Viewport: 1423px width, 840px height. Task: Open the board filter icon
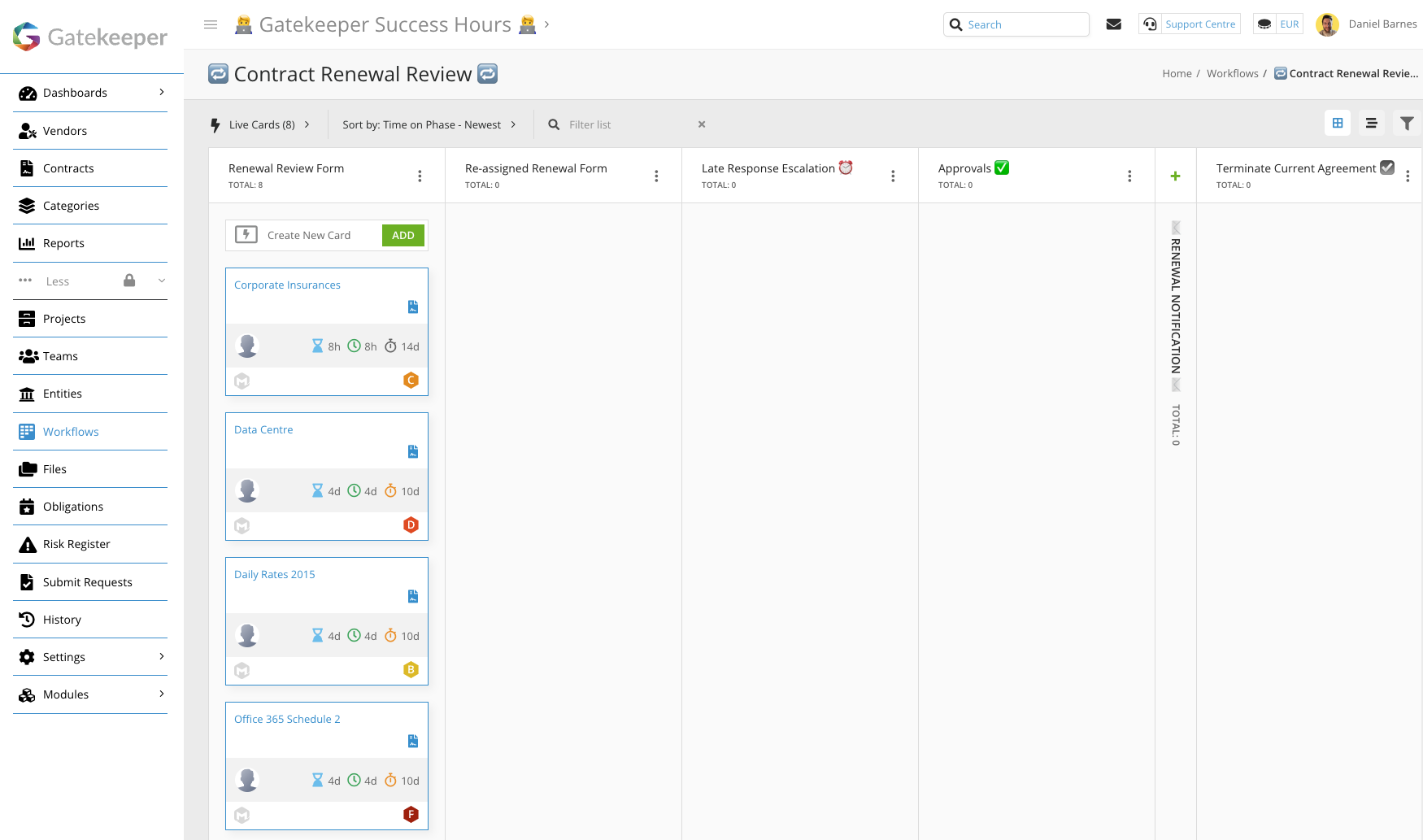pos(1408,123)
